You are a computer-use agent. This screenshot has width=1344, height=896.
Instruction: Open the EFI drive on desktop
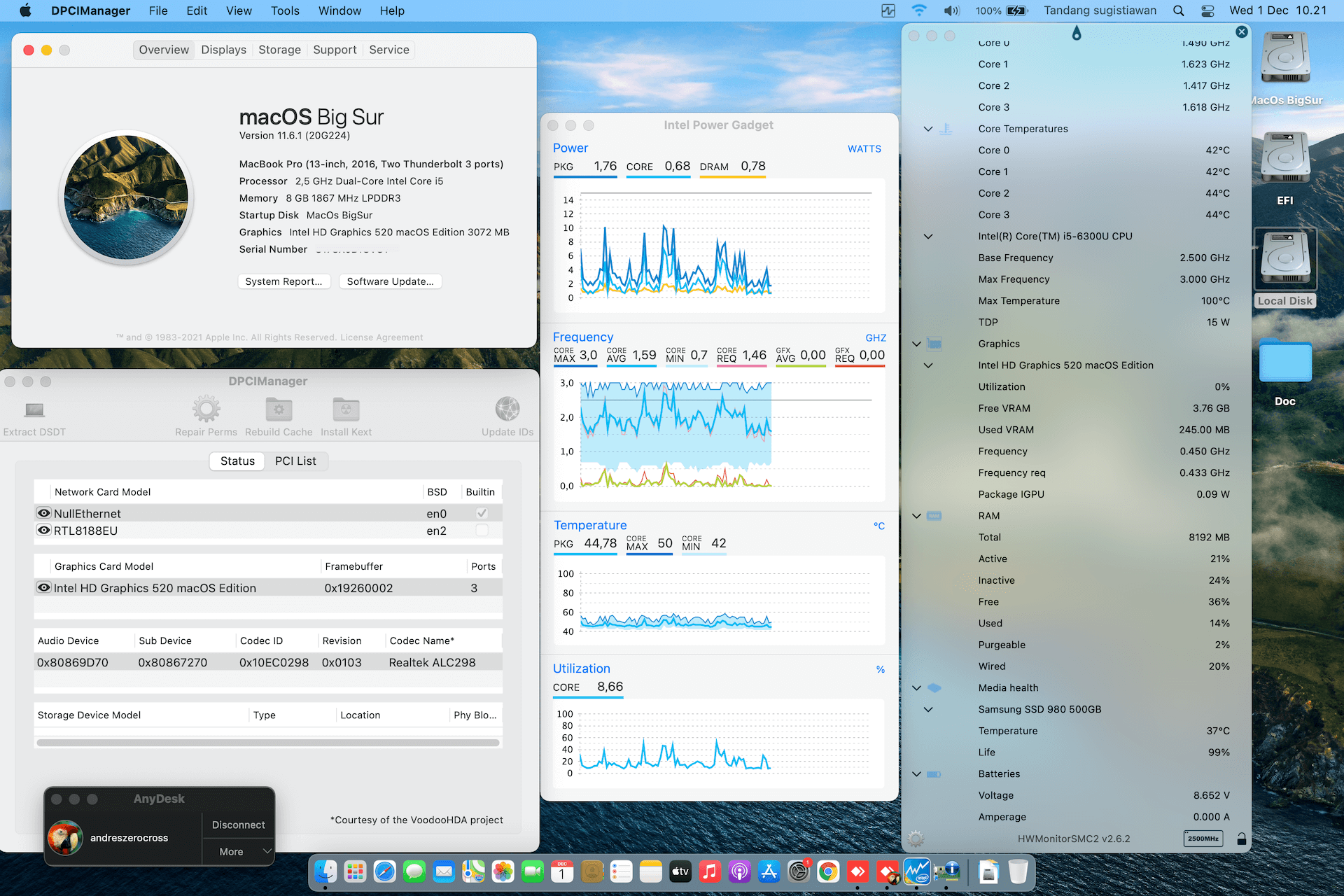pyautogui.click(x=1285, y=157)
